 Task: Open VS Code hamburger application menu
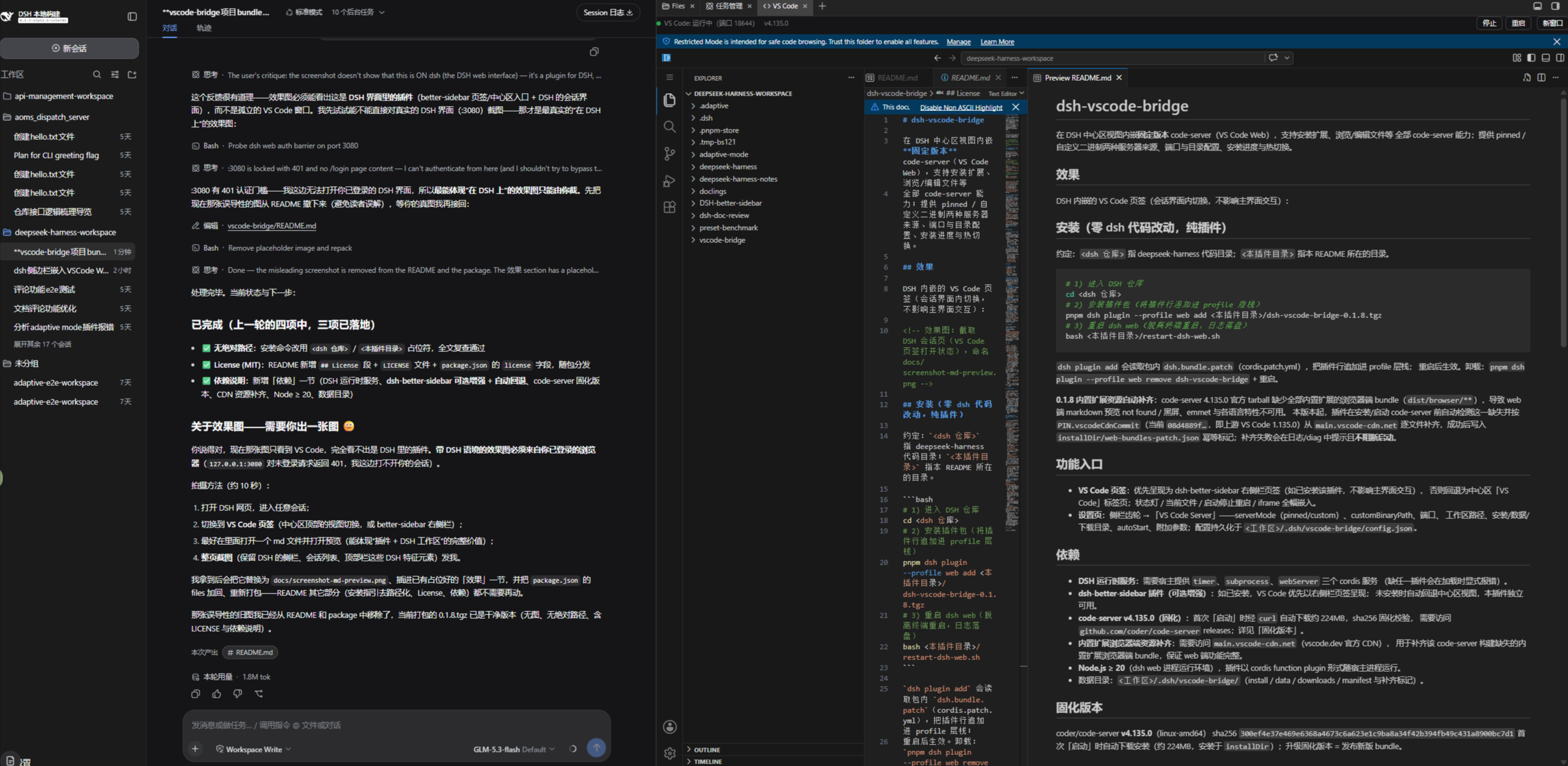point(670,78)
